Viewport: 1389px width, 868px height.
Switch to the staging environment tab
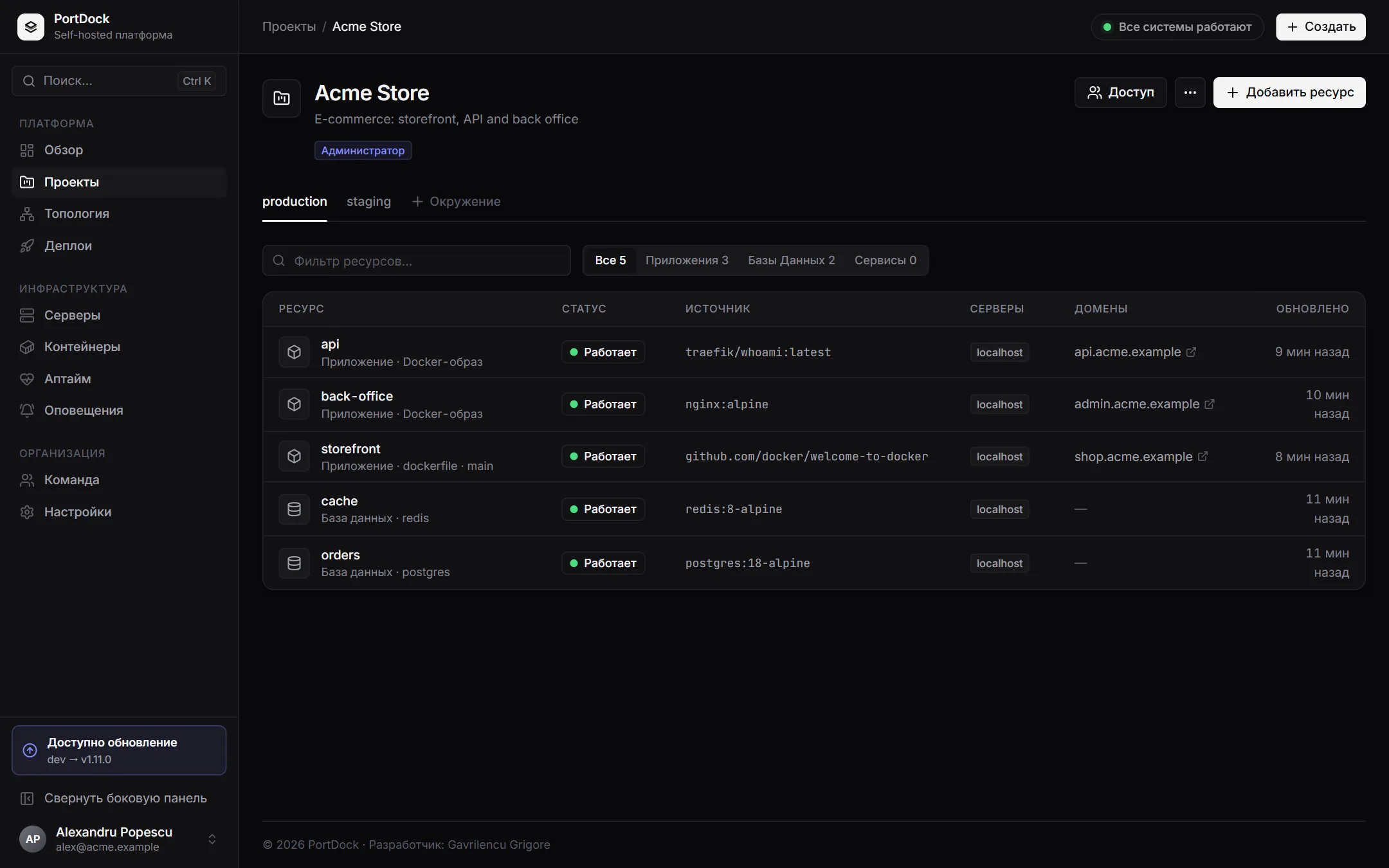368,202
